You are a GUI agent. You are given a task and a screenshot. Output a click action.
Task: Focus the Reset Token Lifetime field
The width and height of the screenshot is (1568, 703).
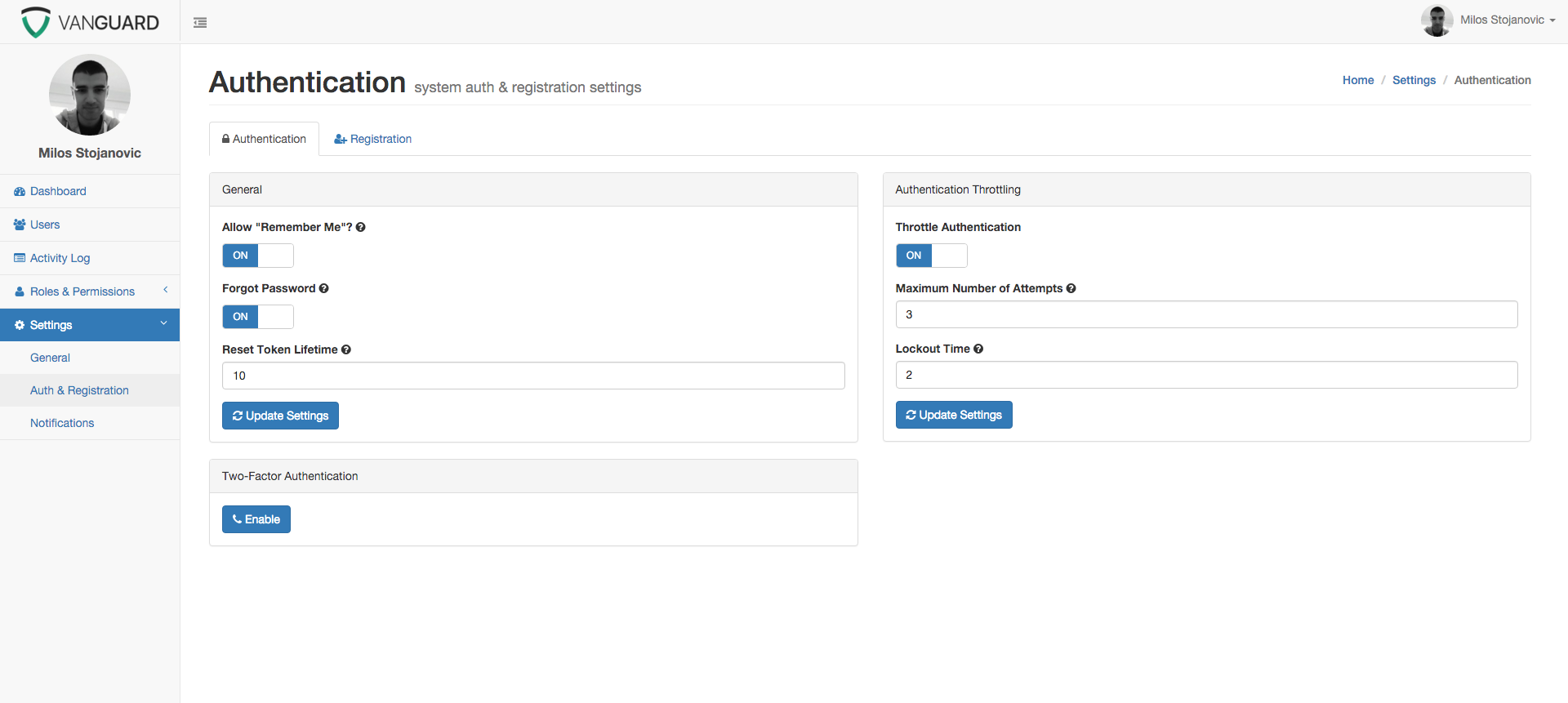click(533, 376)
